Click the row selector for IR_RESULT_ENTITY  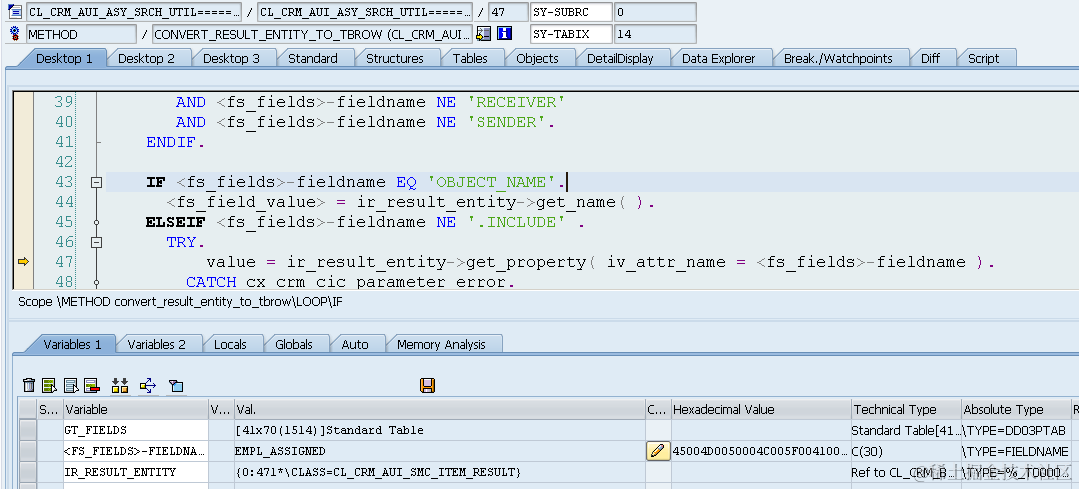(28, 472)
